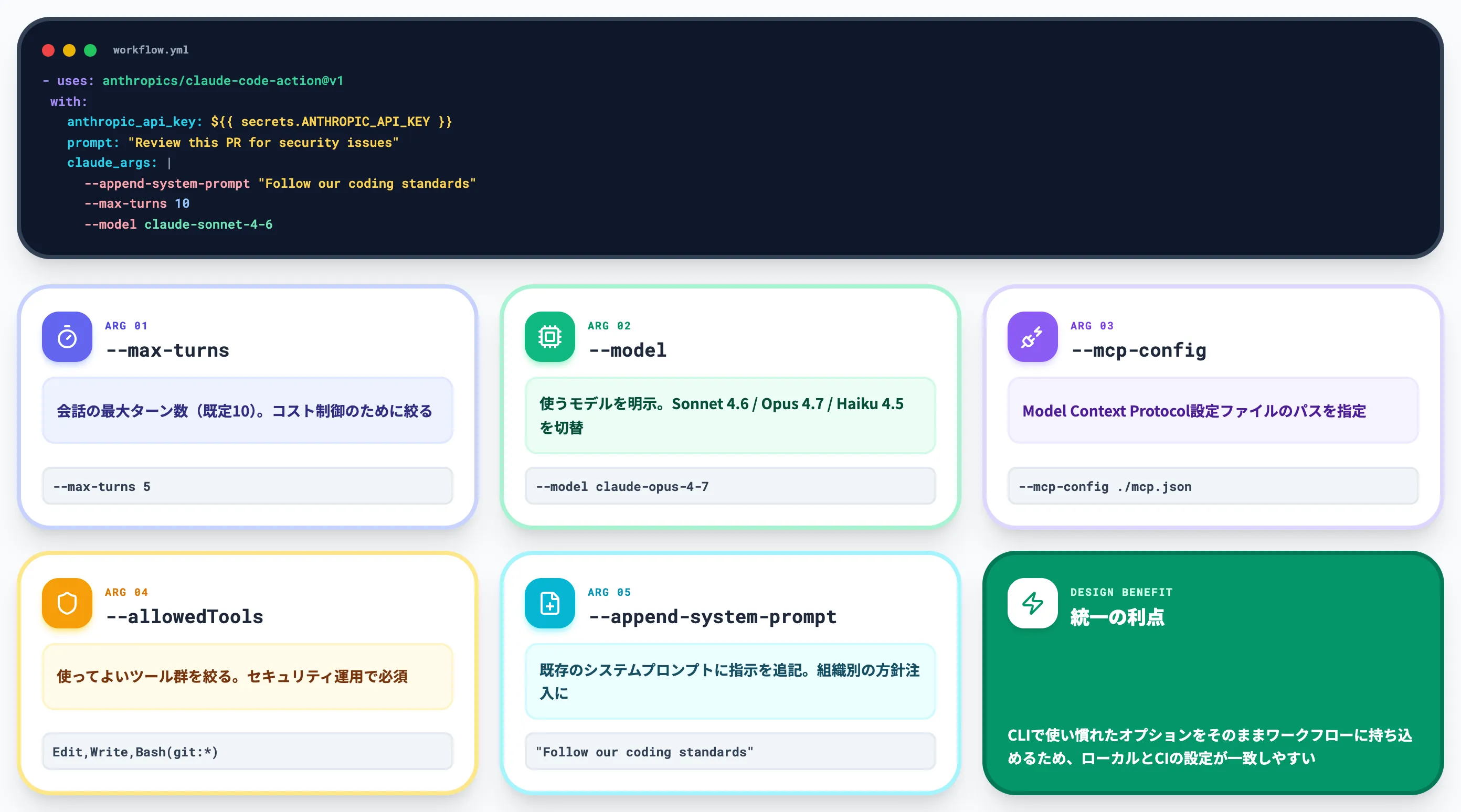Click the 'claude_args:' code line

click(119, 163)
